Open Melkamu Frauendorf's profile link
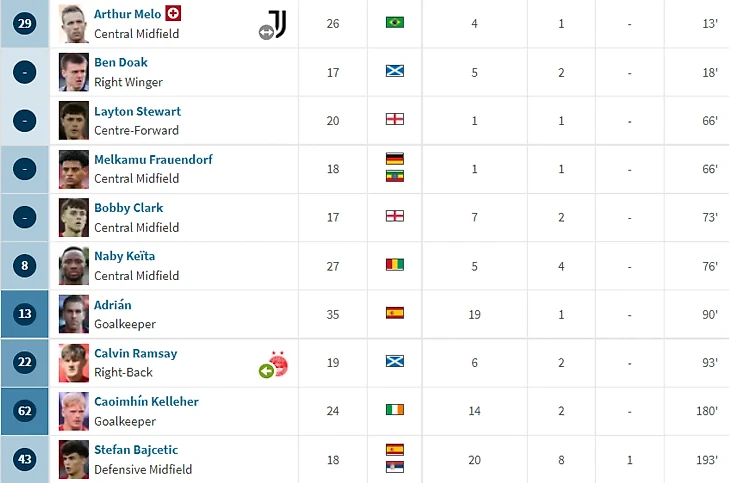Image resolution: width=730 pixels, height=483 pixels. (x=153, y=159)
